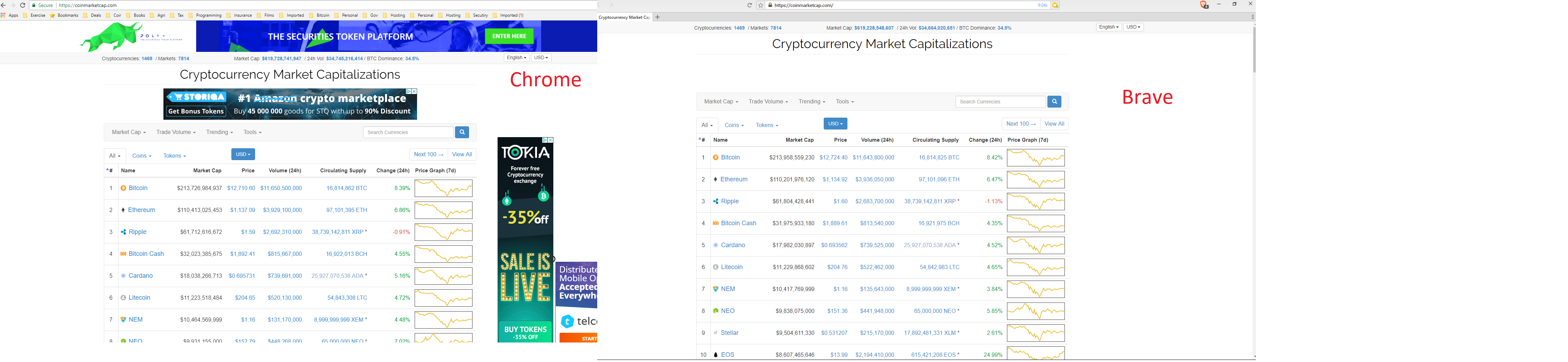Viewport: 1568px width, 362px height.
Task: Click the Chrome back arrow
Action: [3, 6]
